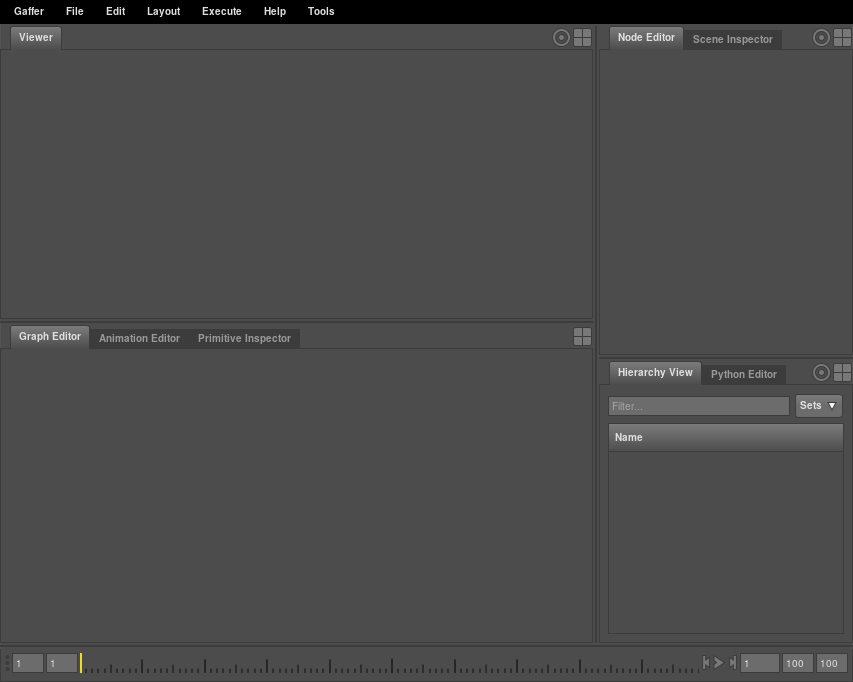The height and width of the screenshot is (682, 853).
Task: Toggle the Hierarchy View pin target icon
Action: pyautogui.click(x=821, y=373)
